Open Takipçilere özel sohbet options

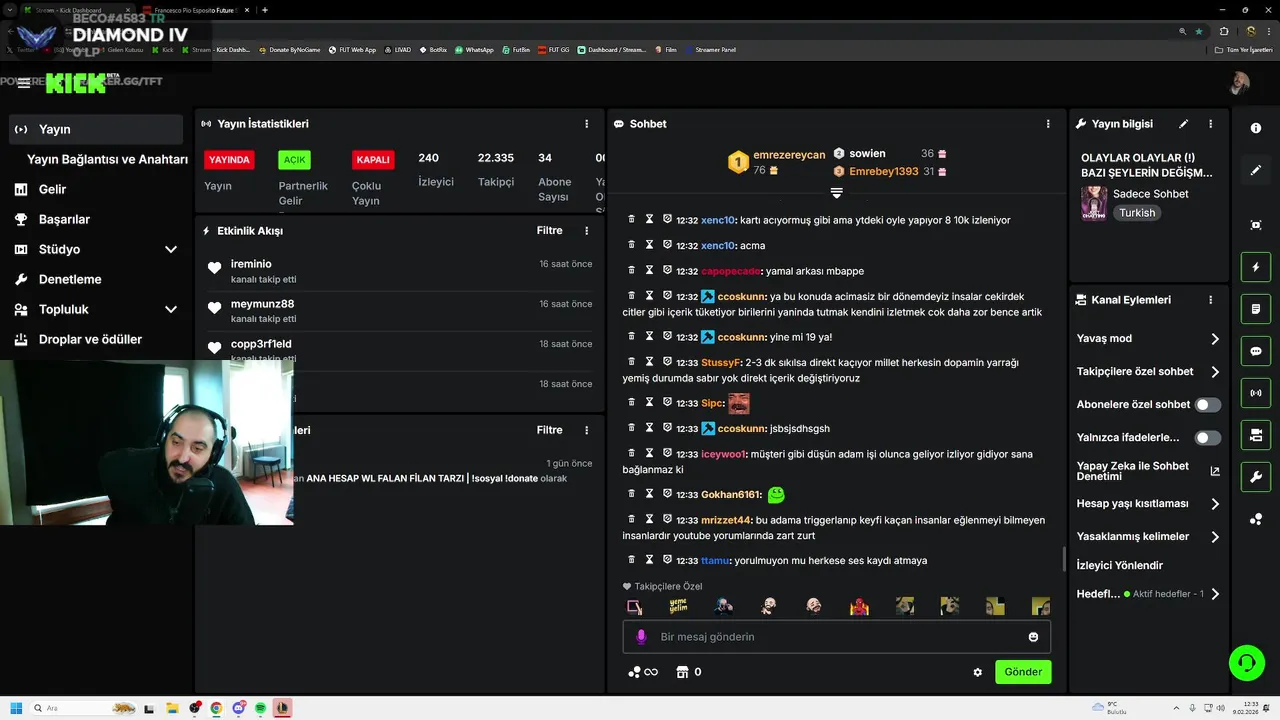pyautogui.click(x=1148, y=372)
